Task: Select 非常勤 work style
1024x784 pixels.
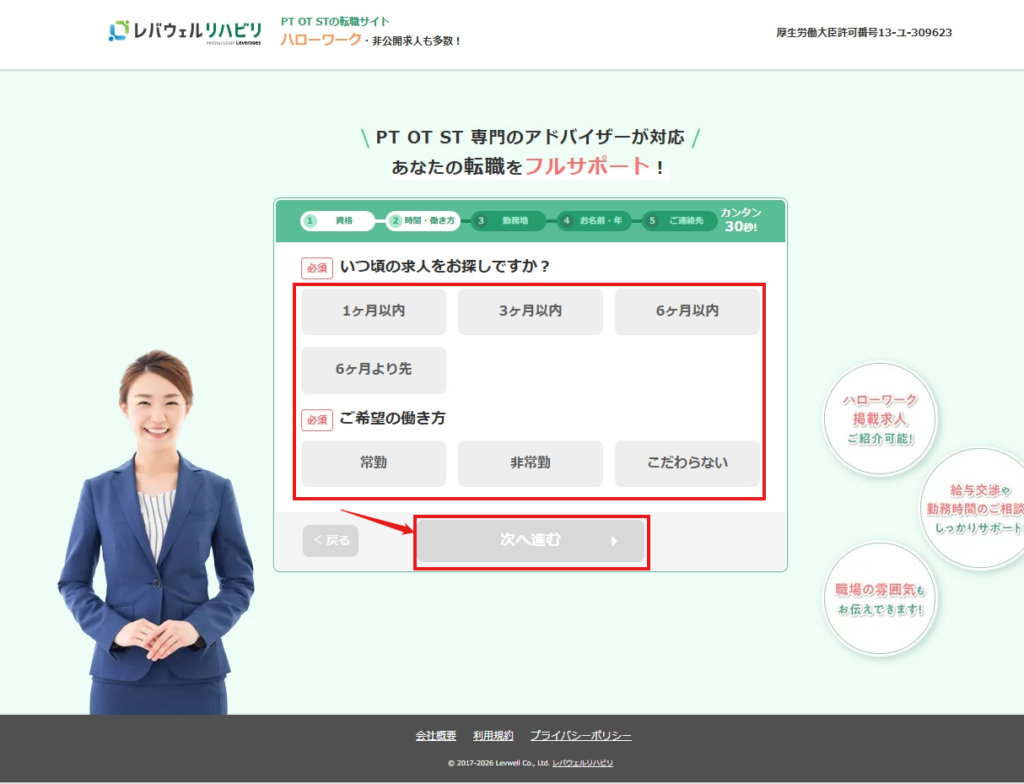Action: pyautogui.click(x=530, y=464)
